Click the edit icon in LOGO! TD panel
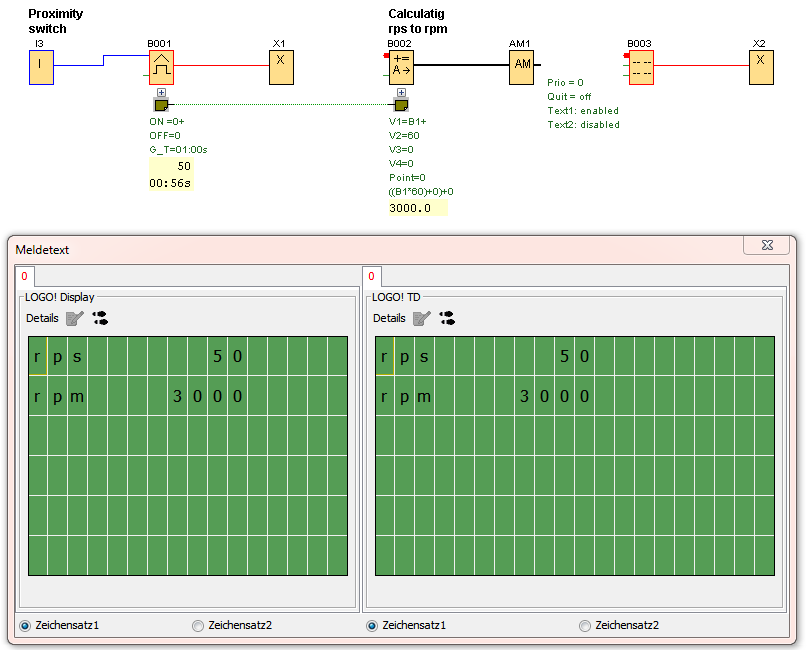The image size is (809, 651). point(422,318)
